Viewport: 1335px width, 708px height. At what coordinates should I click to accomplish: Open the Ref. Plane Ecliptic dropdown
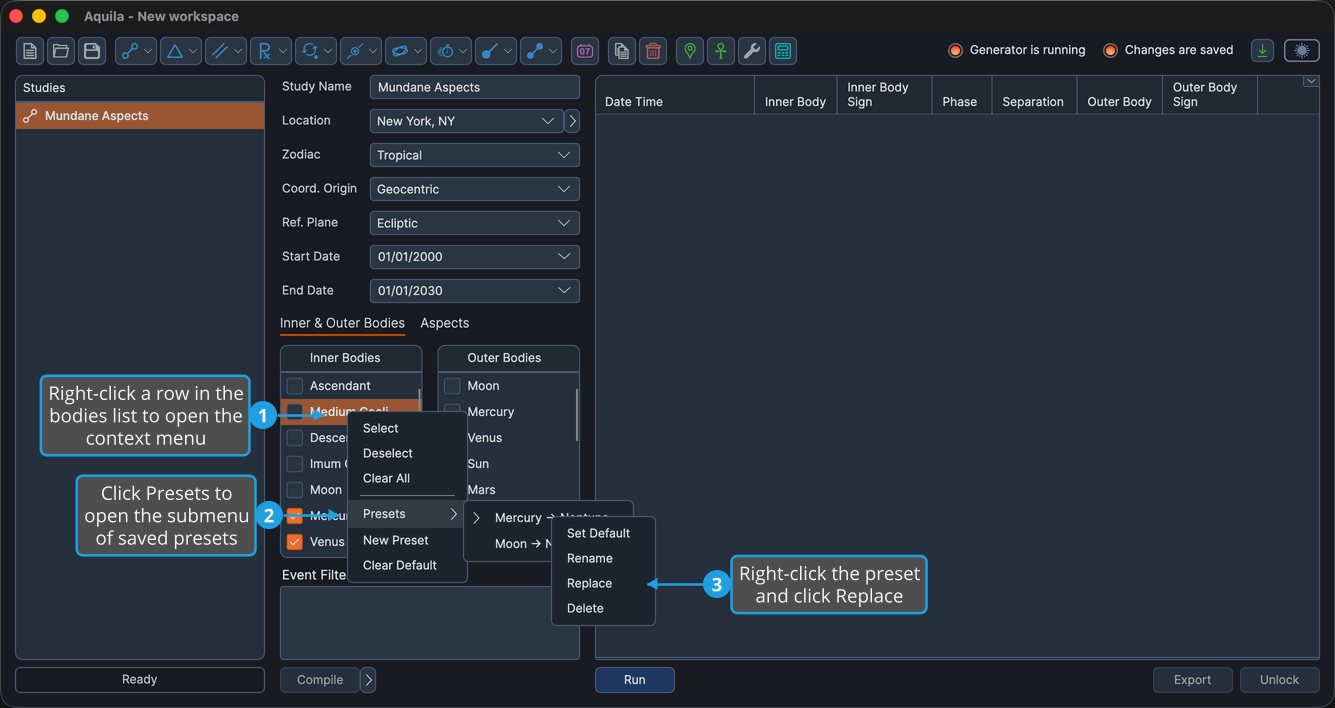tap(475, 223)
